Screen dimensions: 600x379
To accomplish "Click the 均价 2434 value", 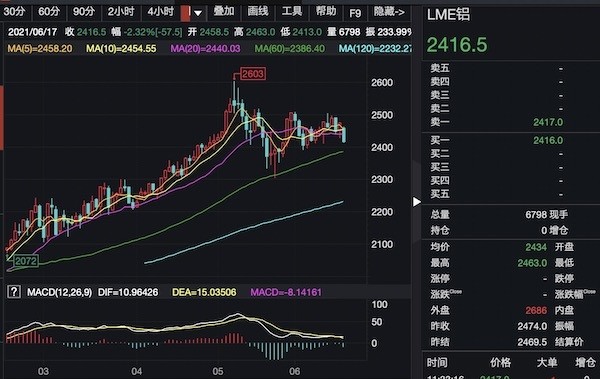I will [x=536, y=247].
